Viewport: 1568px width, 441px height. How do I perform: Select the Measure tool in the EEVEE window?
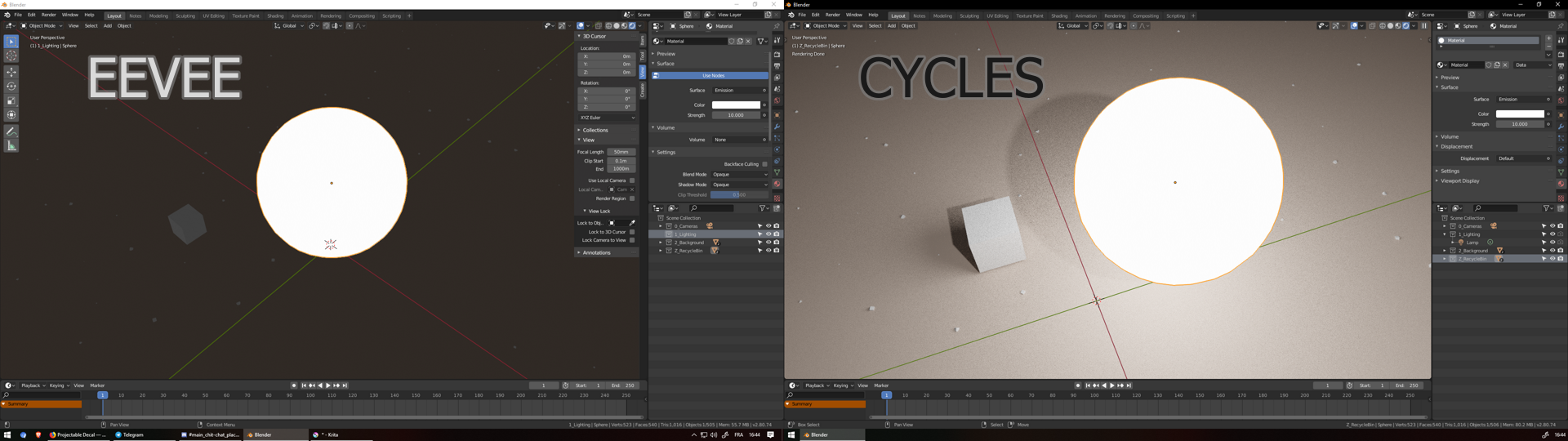coord(11,145)
